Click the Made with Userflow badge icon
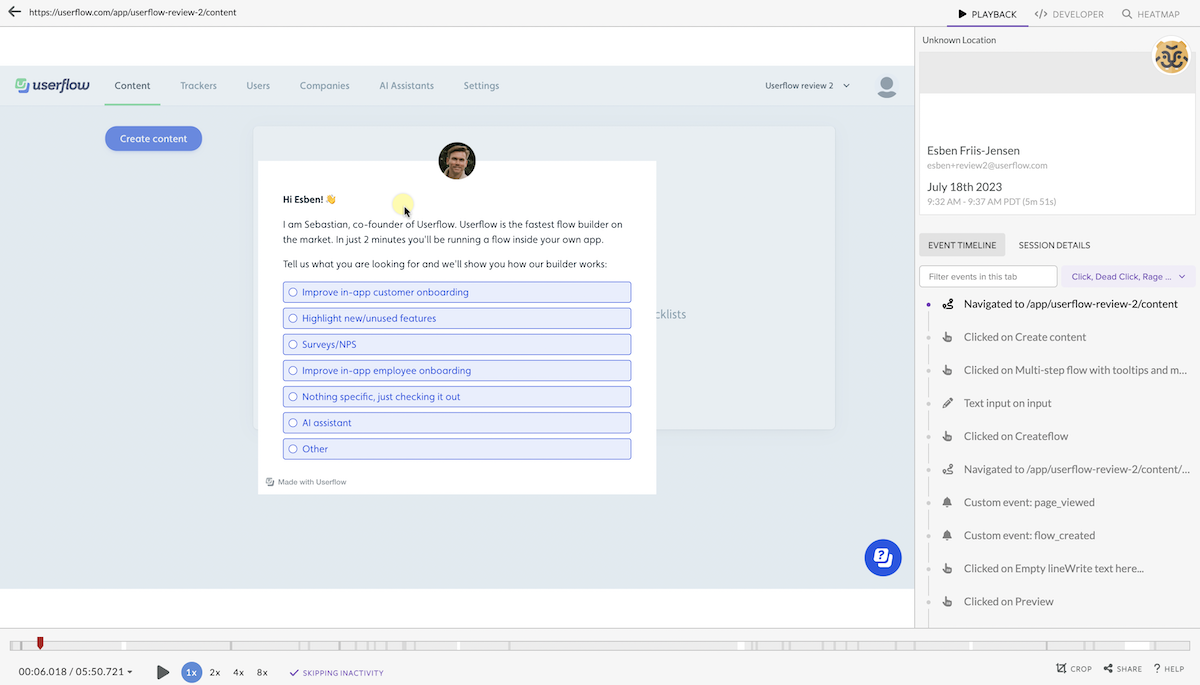Image resolution: width=1200 pixels, height=685 pixels. (270, 482)
